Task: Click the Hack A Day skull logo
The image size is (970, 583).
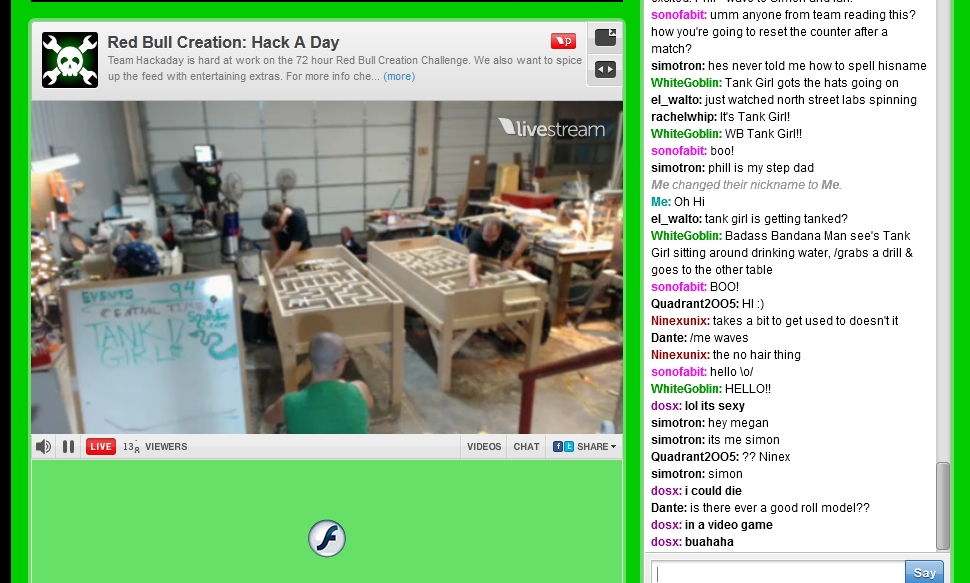Action: [70, 60]
